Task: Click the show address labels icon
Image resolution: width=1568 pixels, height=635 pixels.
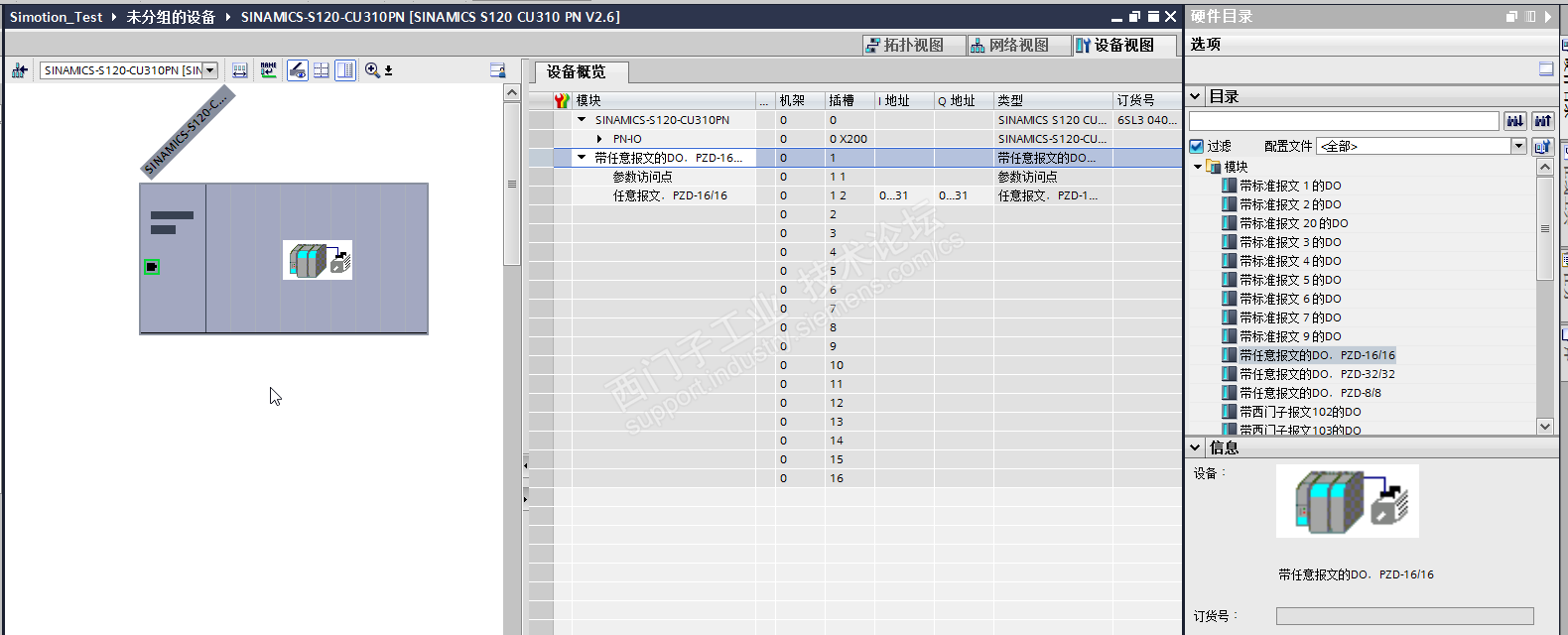Action: coord(240,70)
